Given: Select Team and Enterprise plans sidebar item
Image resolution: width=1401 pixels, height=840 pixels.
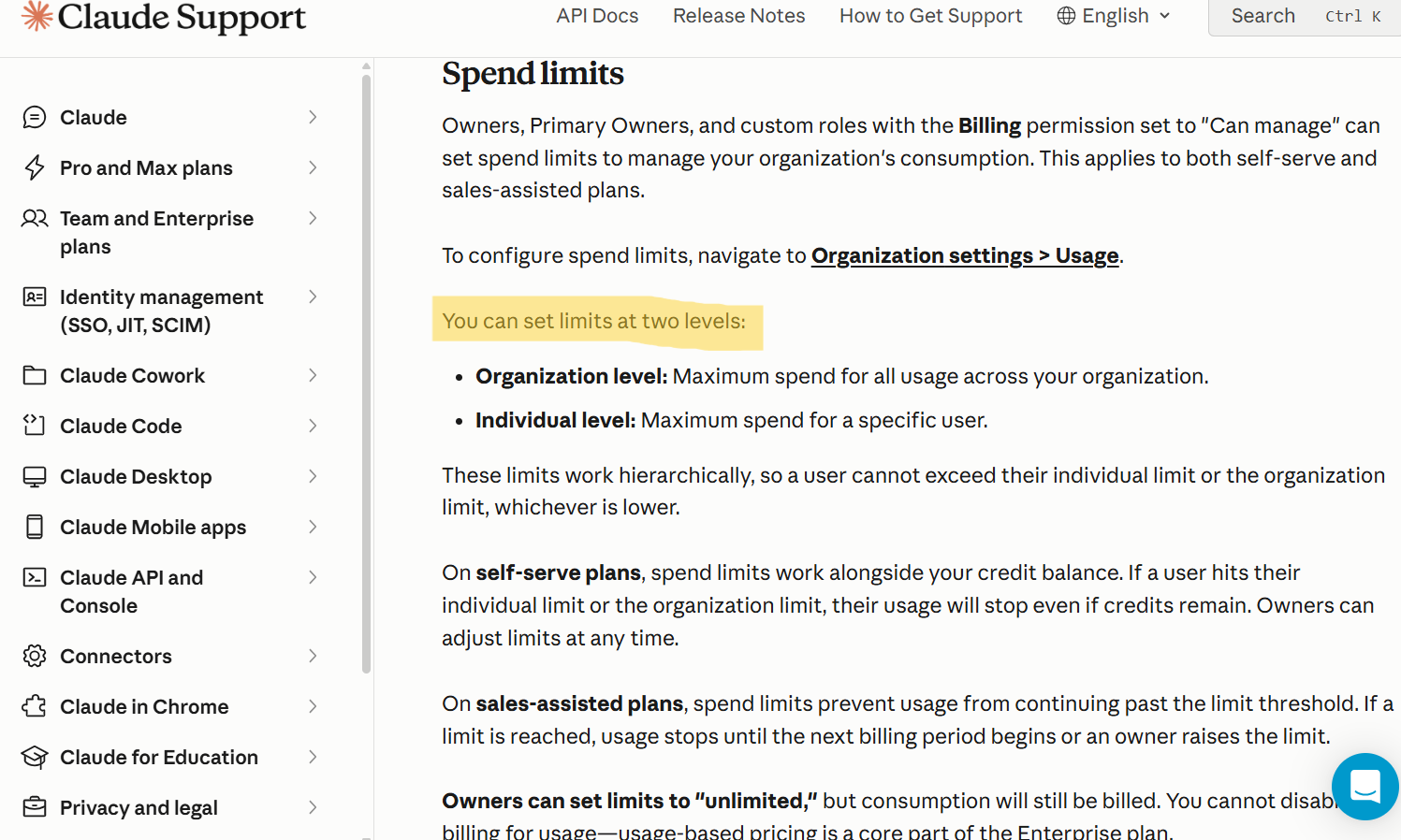Looking at the screenshot, I should tap(156, 232).
